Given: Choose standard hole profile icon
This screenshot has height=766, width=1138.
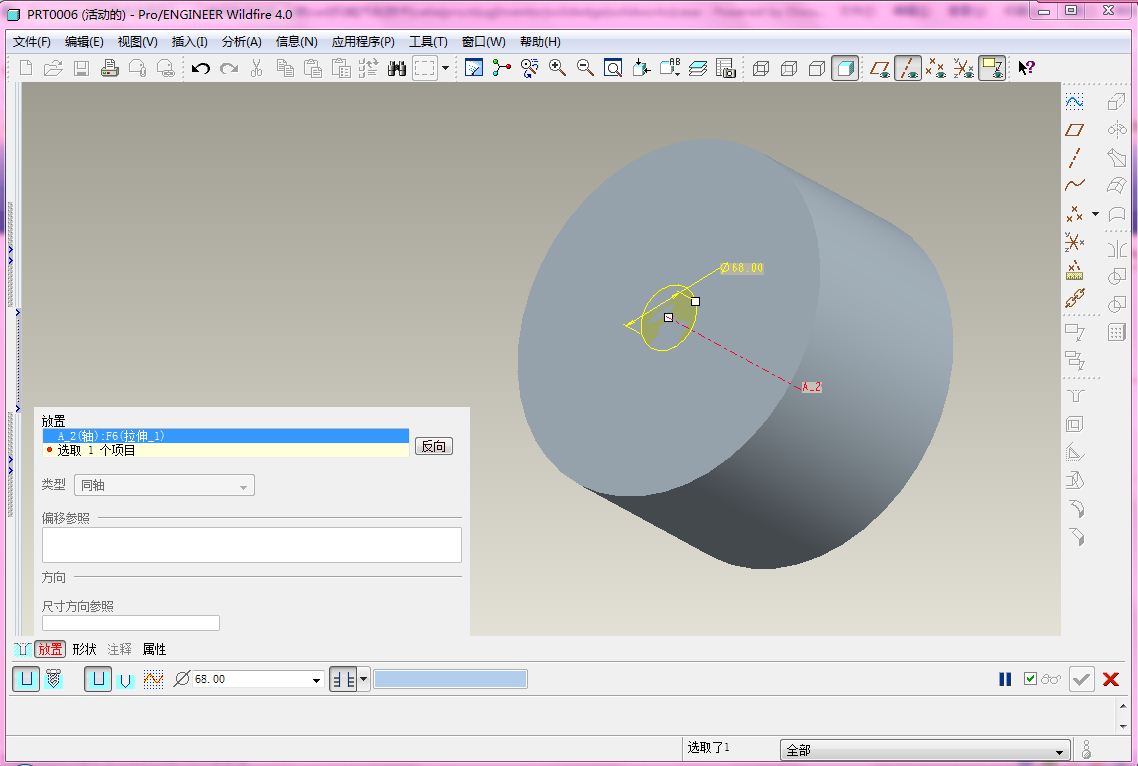Looking at the screenshot, I should point(126,680).
